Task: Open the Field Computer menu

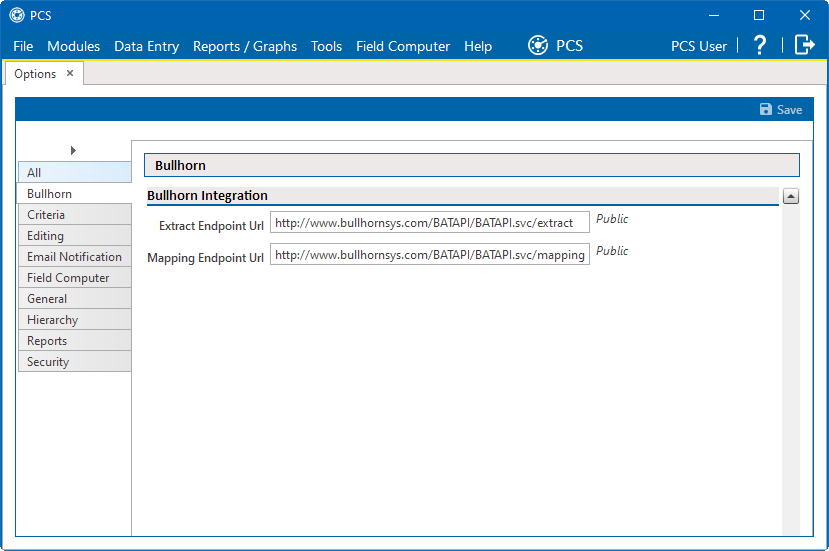Action: click(403, 47)
